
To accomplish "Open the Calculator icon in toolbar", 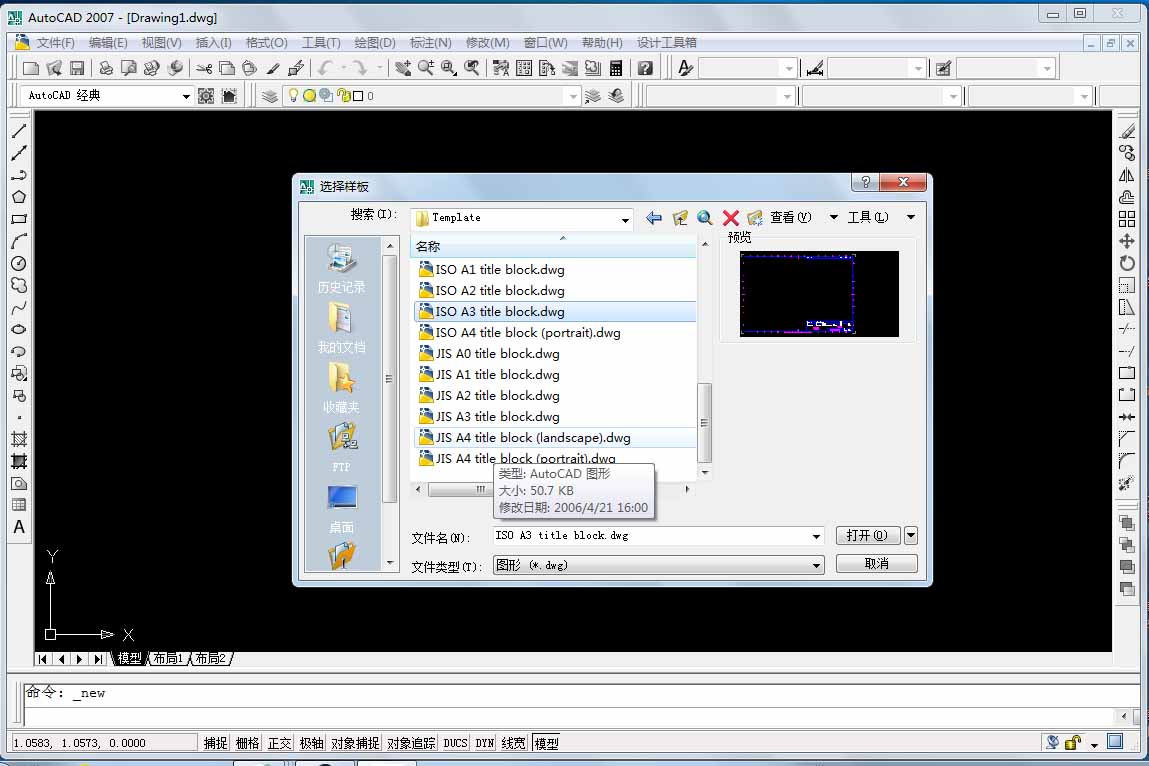I will 616,68.
